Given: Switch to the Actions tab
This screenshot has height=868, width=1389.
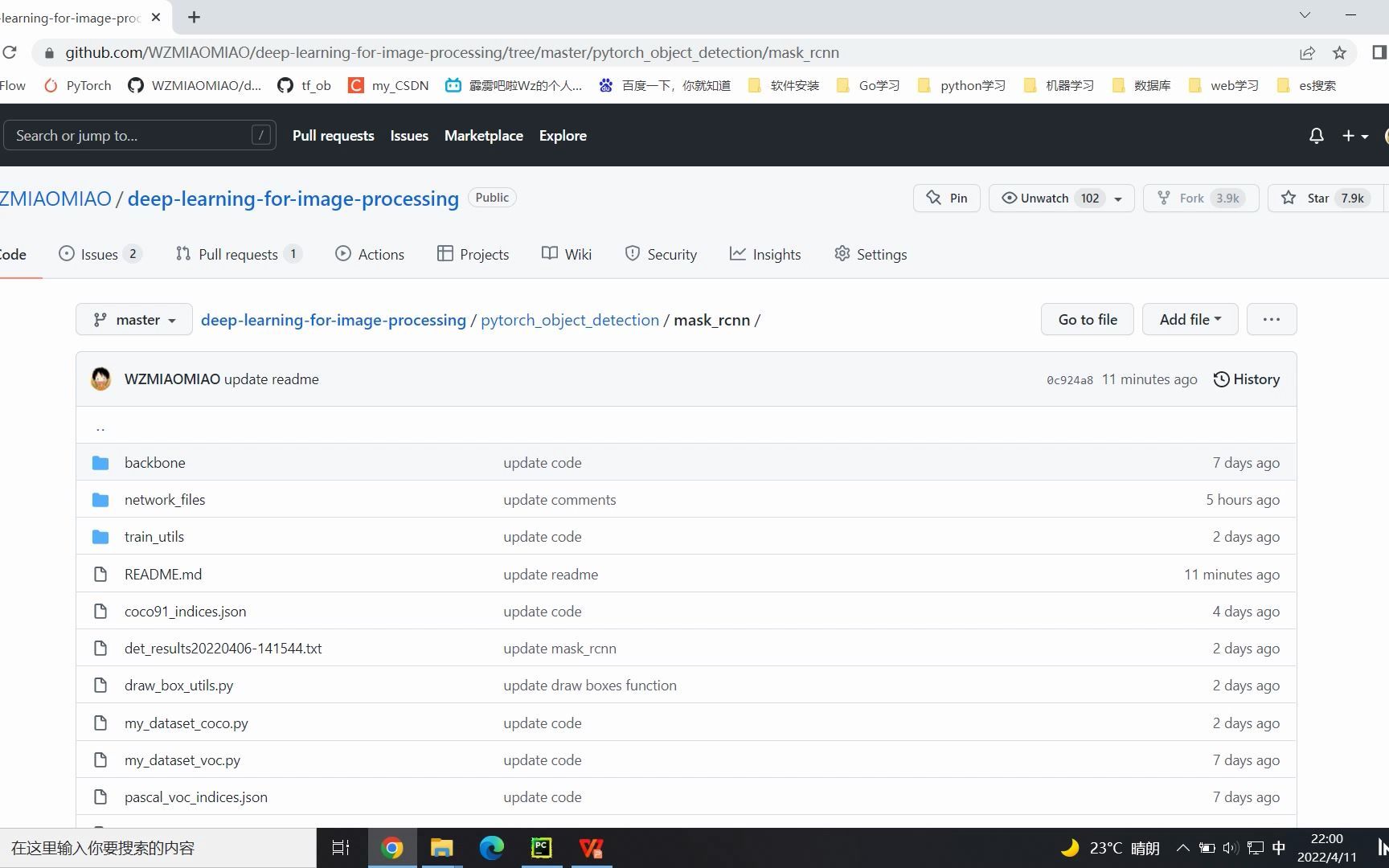Looking at the screenshot, I should pos(370,254).
